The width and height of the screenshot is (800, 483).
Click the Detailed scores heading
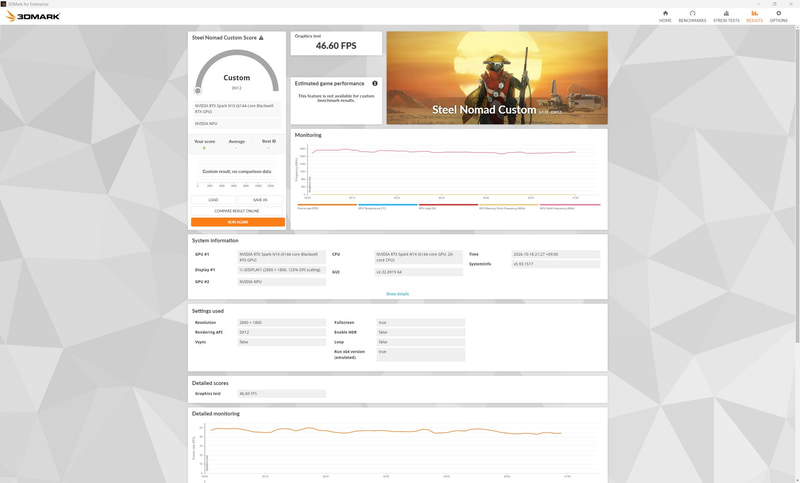(x=210, y=383)
